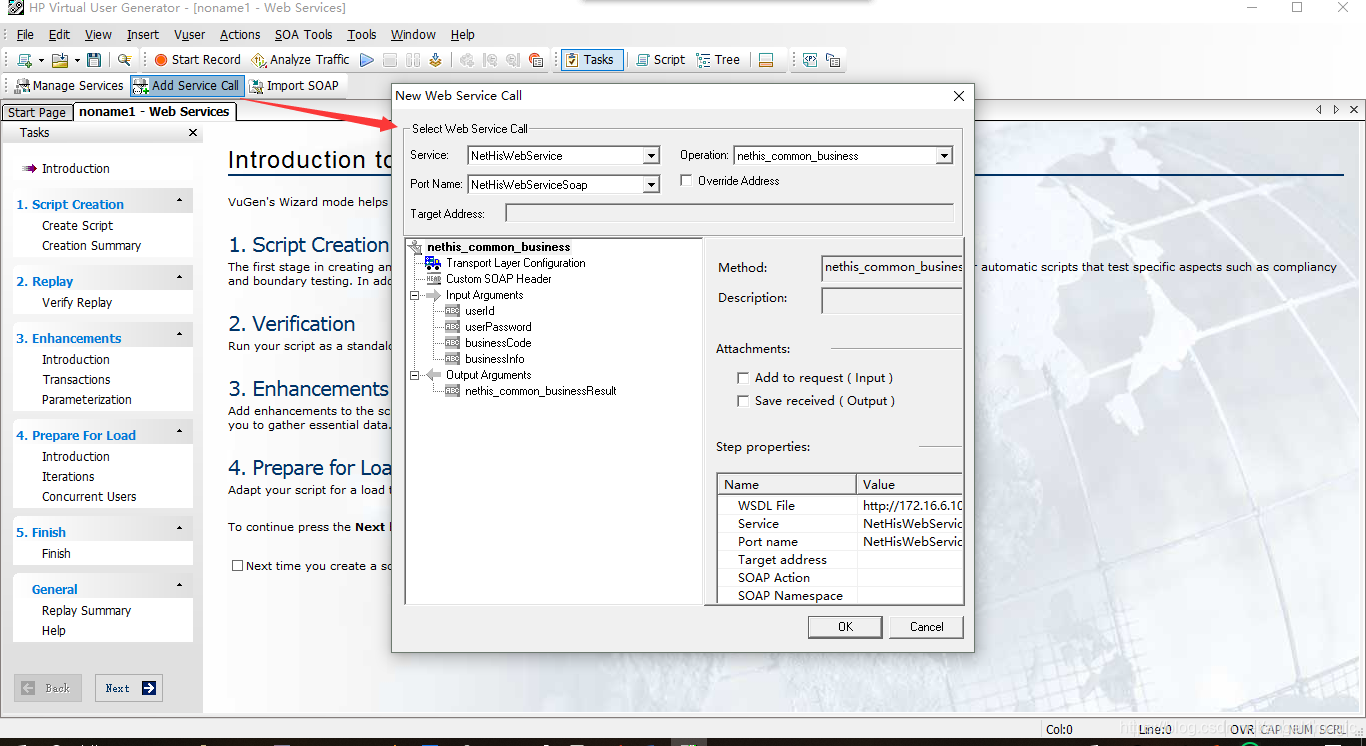Open the Window menu

click(413, 34)
